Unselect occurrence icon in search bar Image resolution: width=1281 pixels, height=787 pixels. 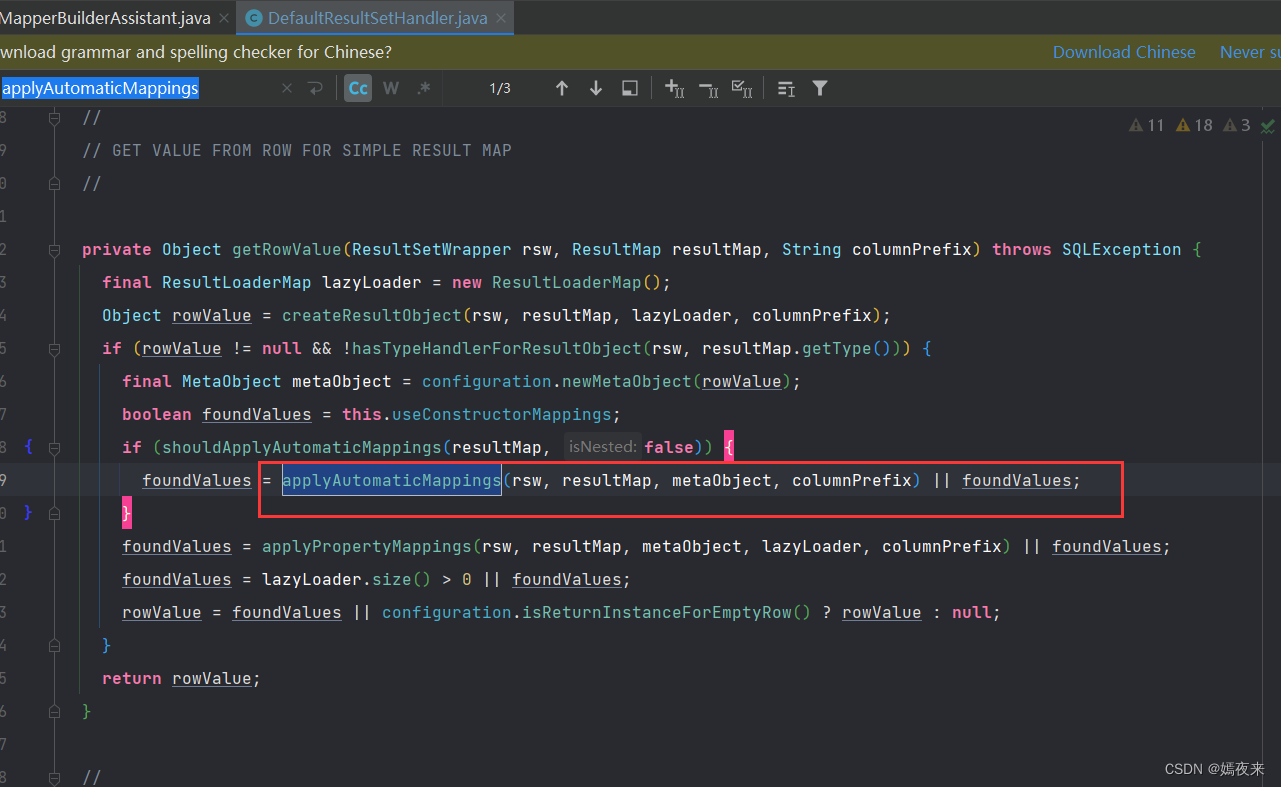click(x=709, y=88)
